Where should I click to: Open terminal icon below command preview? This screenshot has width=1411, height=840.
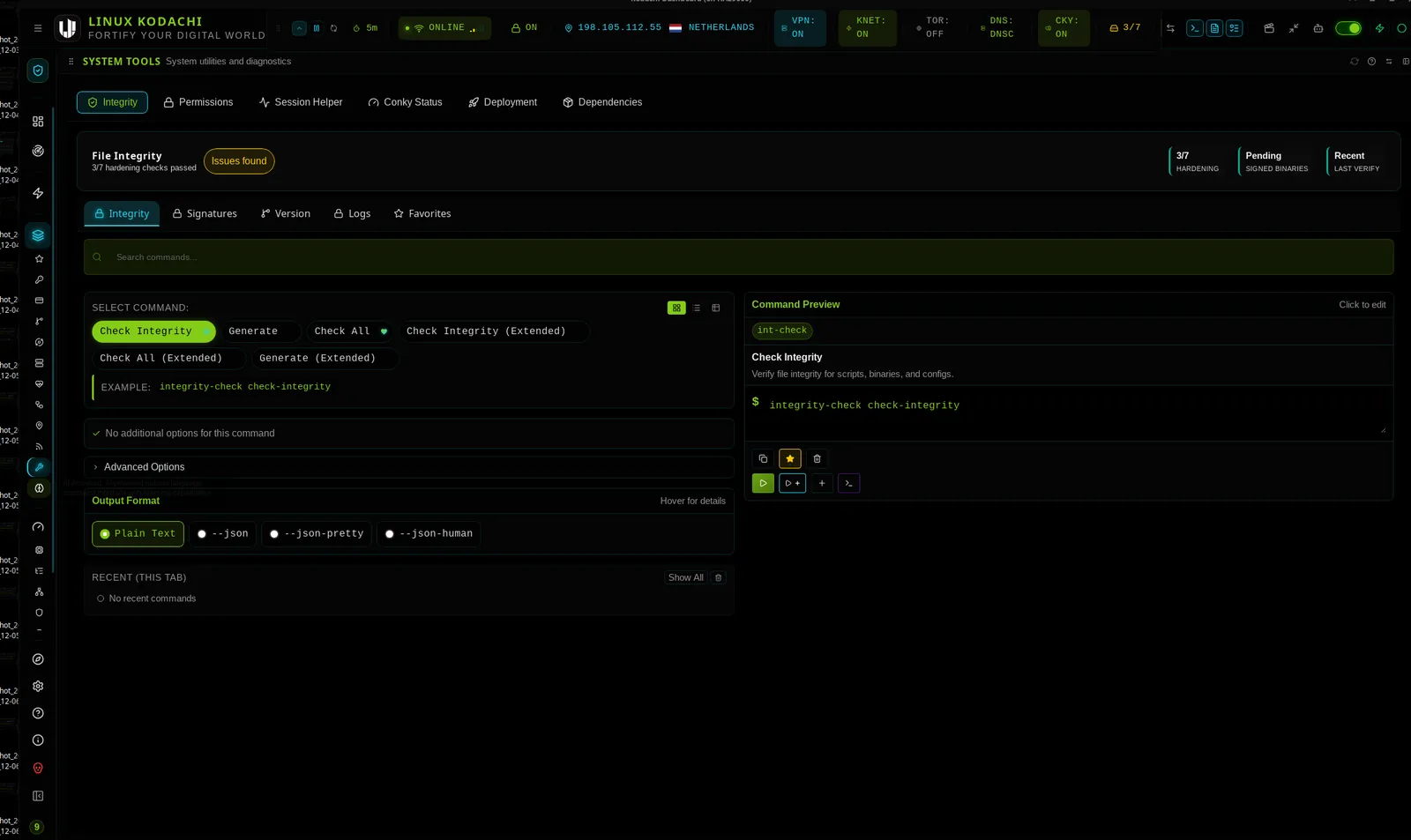[x=848, y=484]
